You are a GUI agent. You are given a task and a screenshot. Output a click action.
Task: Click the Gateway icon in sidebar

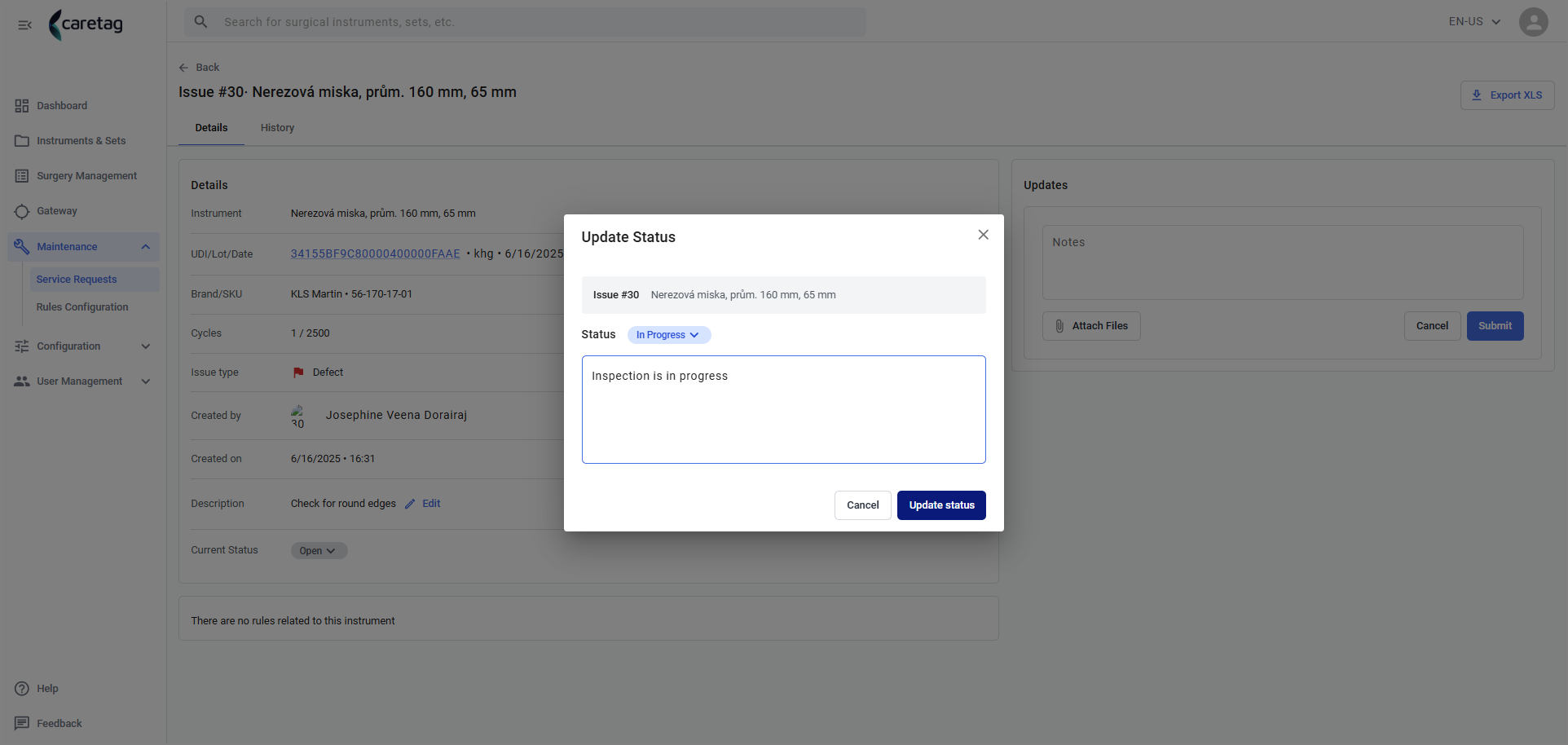(x=22, y=211)
